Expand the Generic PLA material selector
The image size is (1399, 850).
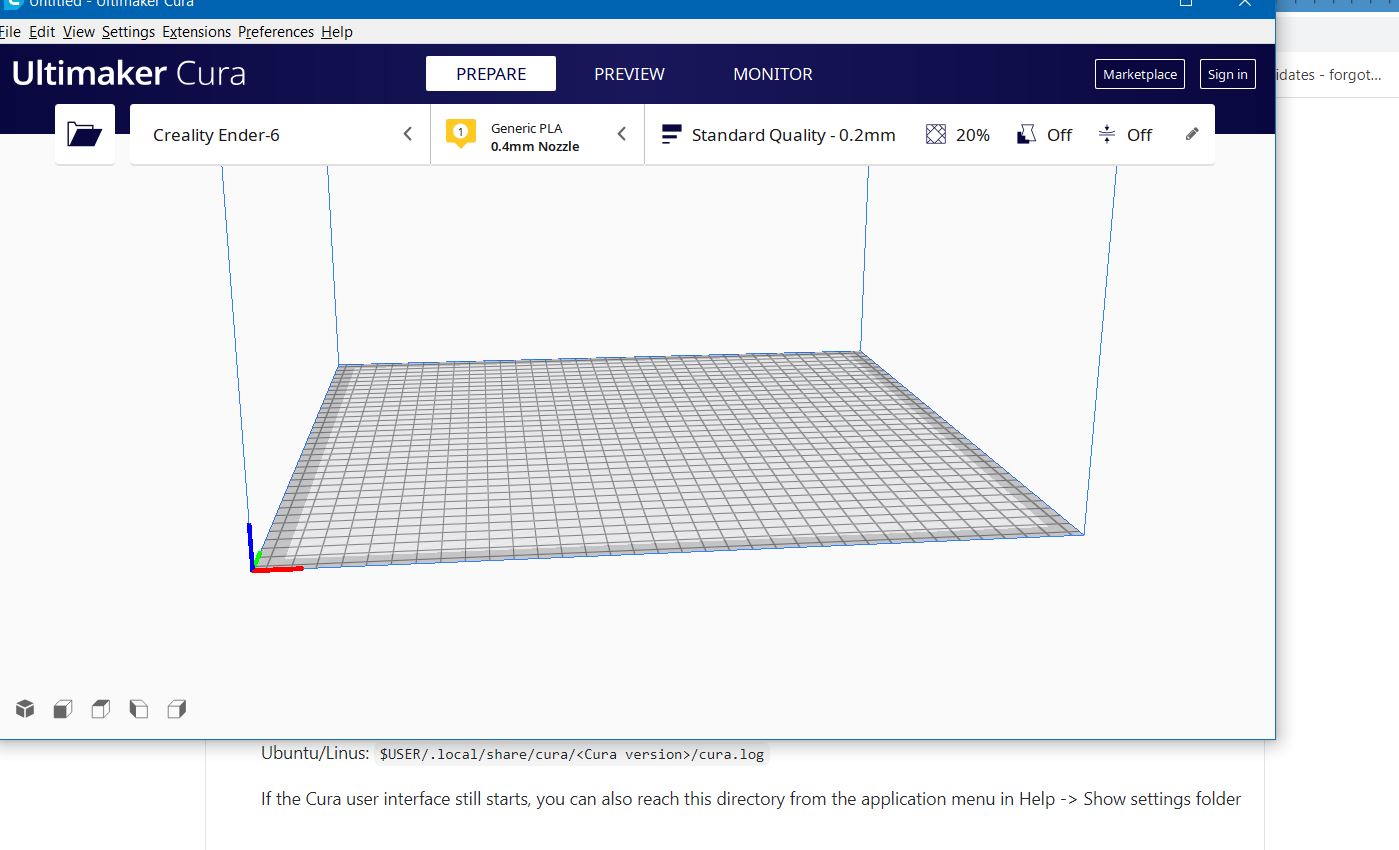click(x=622, y=133)
